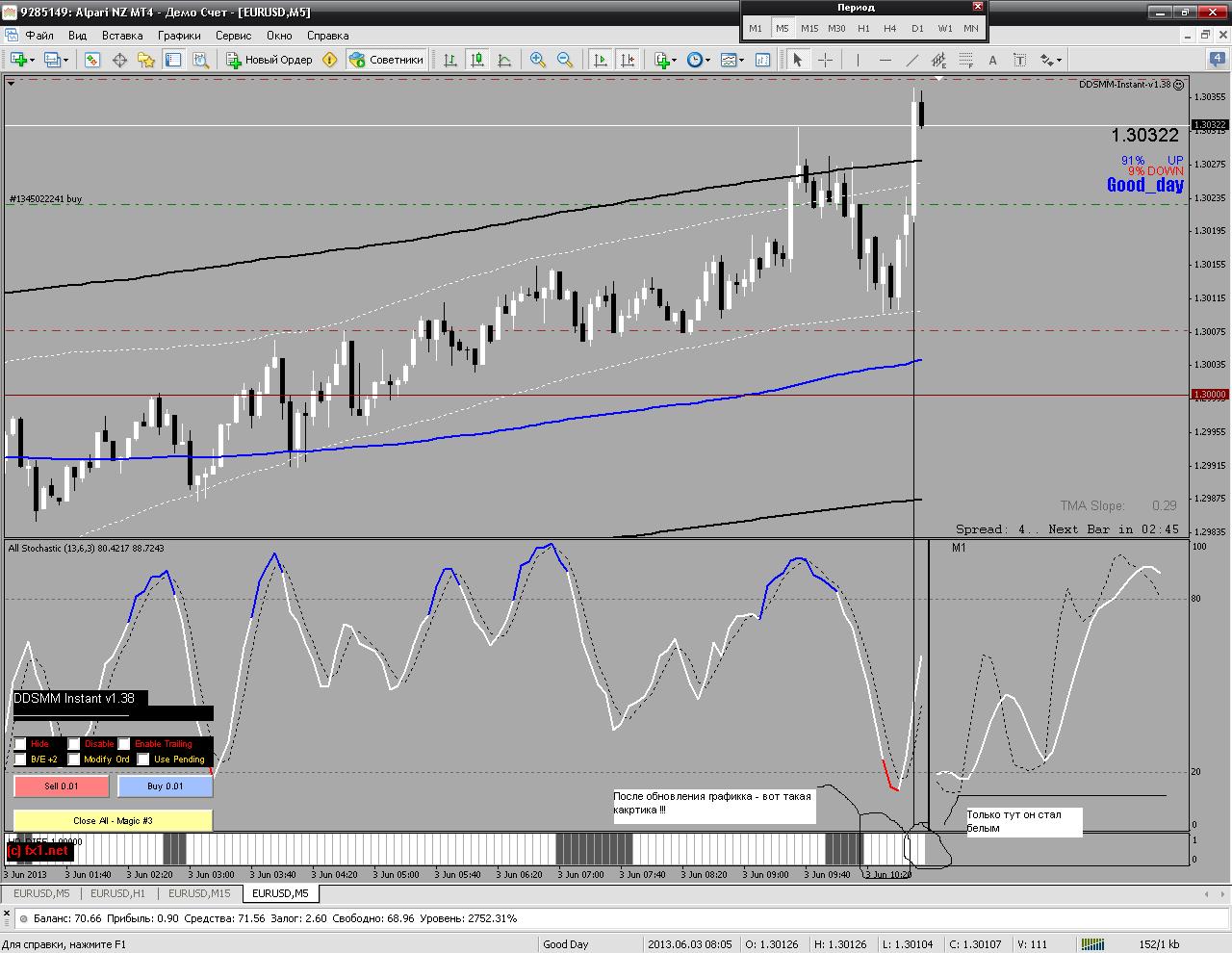The width and height of the screenshot is (1232, 953).
Task: Toggle chart auto scroll icon
Action: pos(601,60)
